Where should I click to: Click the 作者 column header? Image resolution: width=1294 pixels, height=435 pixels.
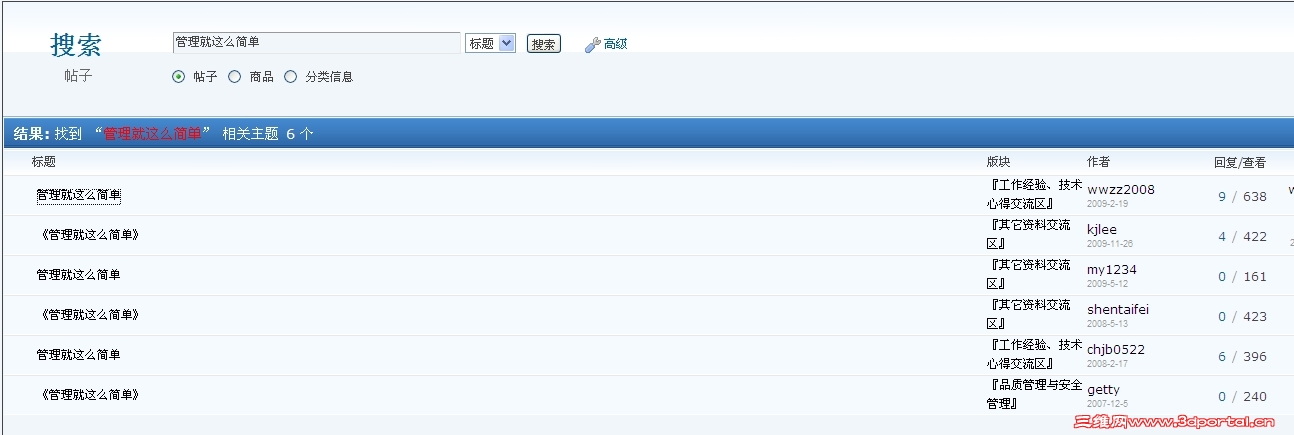[x=1099, y=162]
